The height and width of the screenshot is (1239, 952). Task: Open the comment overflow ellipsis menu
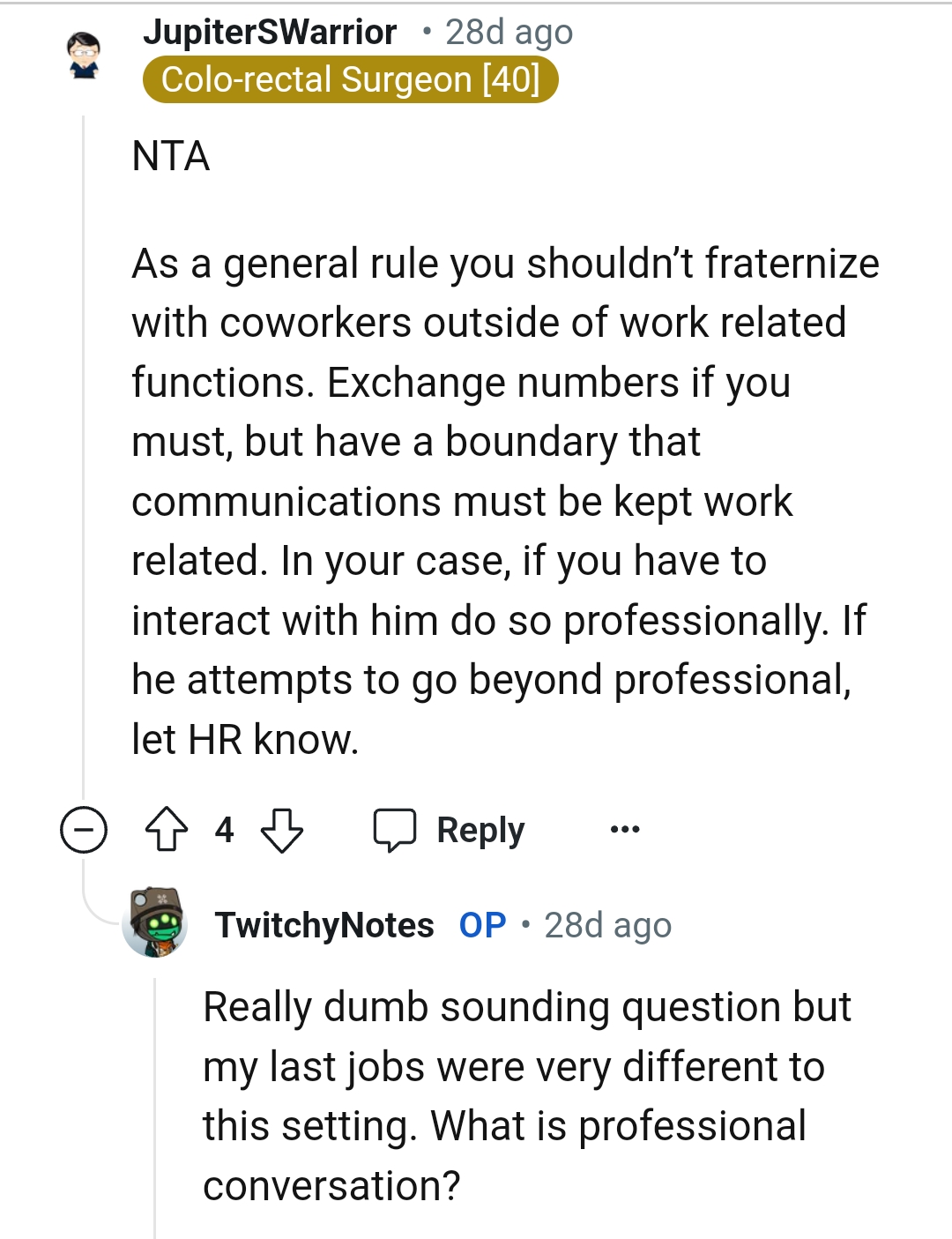pos(623,829)
